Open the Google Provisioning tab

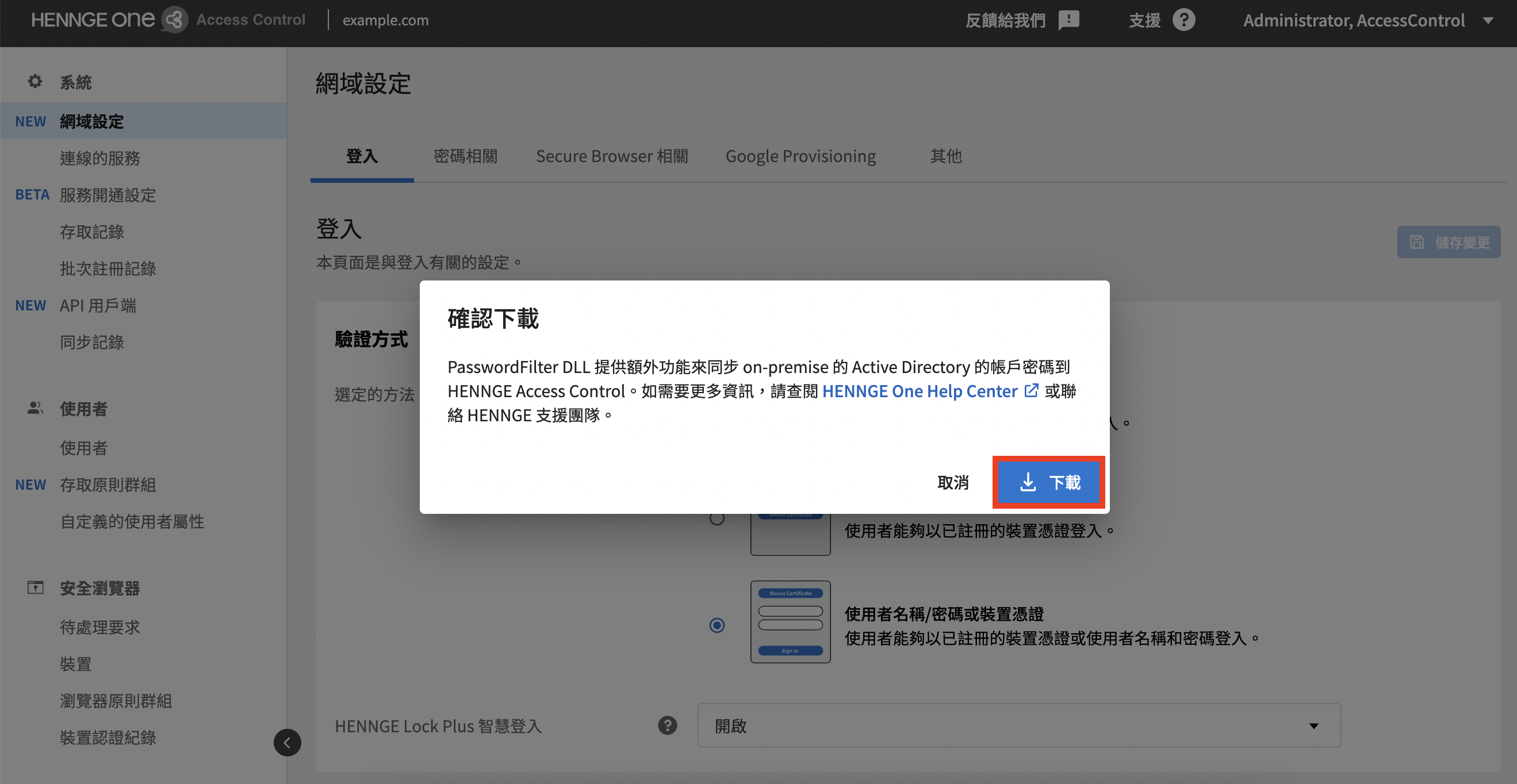point(800,156)
